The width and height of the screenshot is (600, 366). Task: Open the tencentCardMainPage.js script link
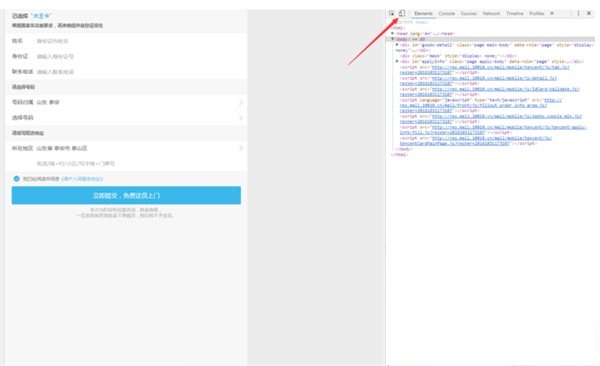(476, 141)
